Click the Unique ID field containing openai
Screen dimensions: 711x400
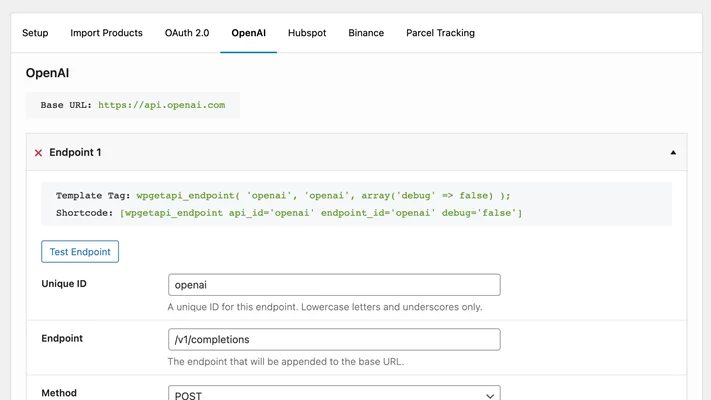[x=334, y=285]
